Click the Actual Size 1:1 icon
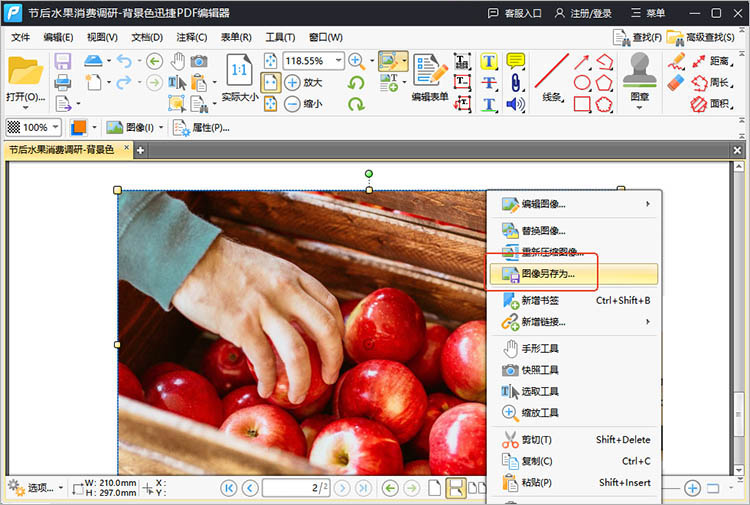Viewport: 750px width, 505px height. tap(239, 71)
